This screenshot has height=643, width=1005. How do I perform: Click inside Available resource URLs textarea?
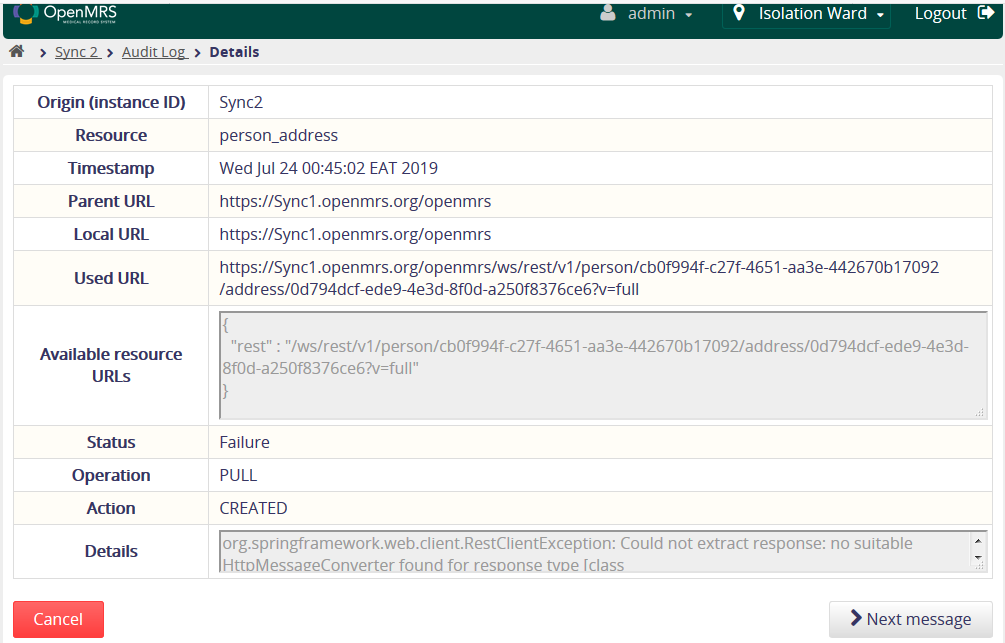pos(602,365)
